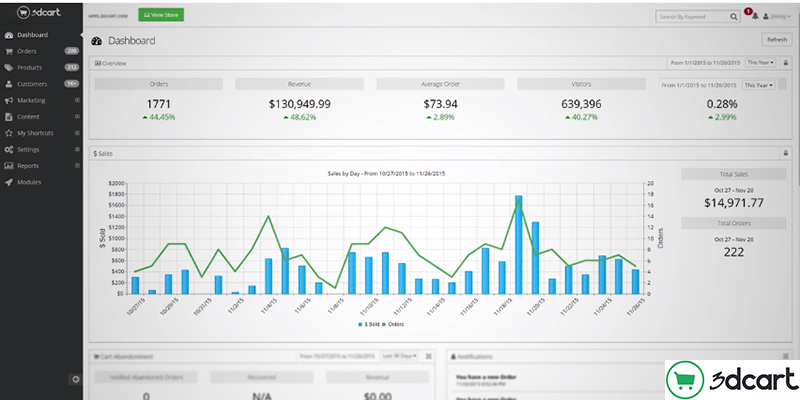
Task: Open the Overview 'This Year' dropdown in header
Action: pyautogui.click(x=759, y=62)
